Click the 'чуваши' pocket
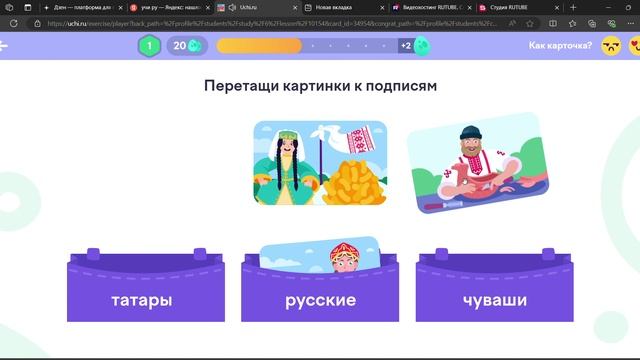 click(x=494, y=286)
